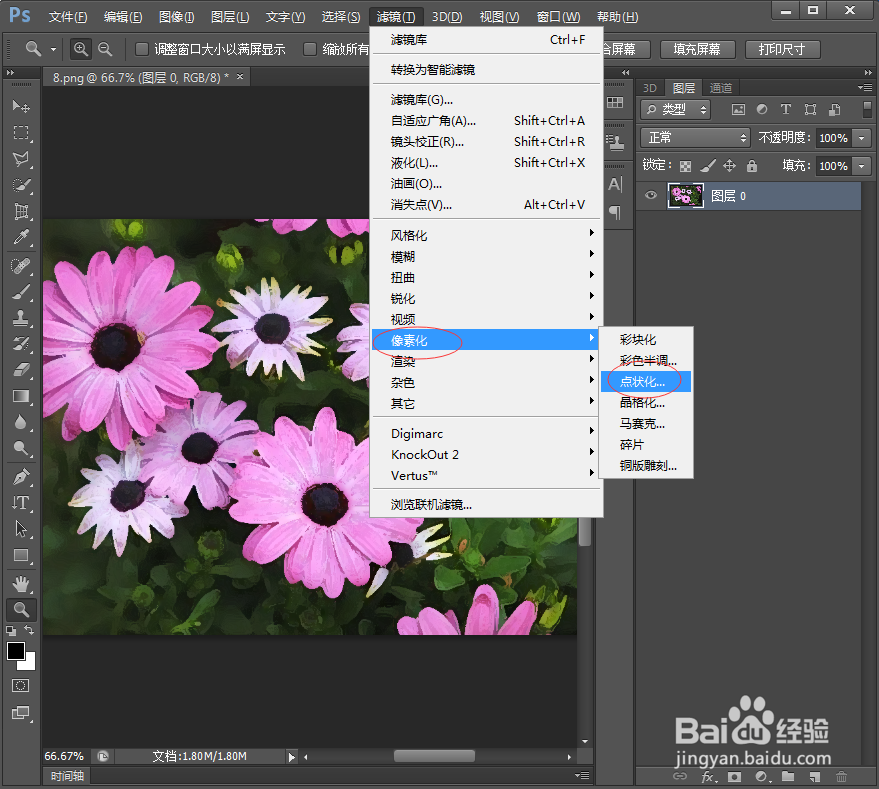Expand 扭曲 filter submenu
Image resolution: width=879 pixels, height=789 pixels.
(487, 278)
